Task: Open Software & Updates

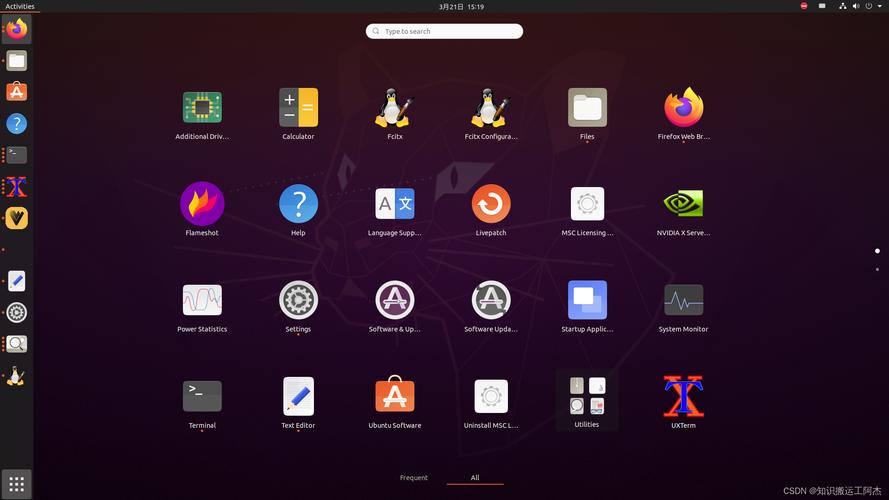Action: (x=395, y=306)
